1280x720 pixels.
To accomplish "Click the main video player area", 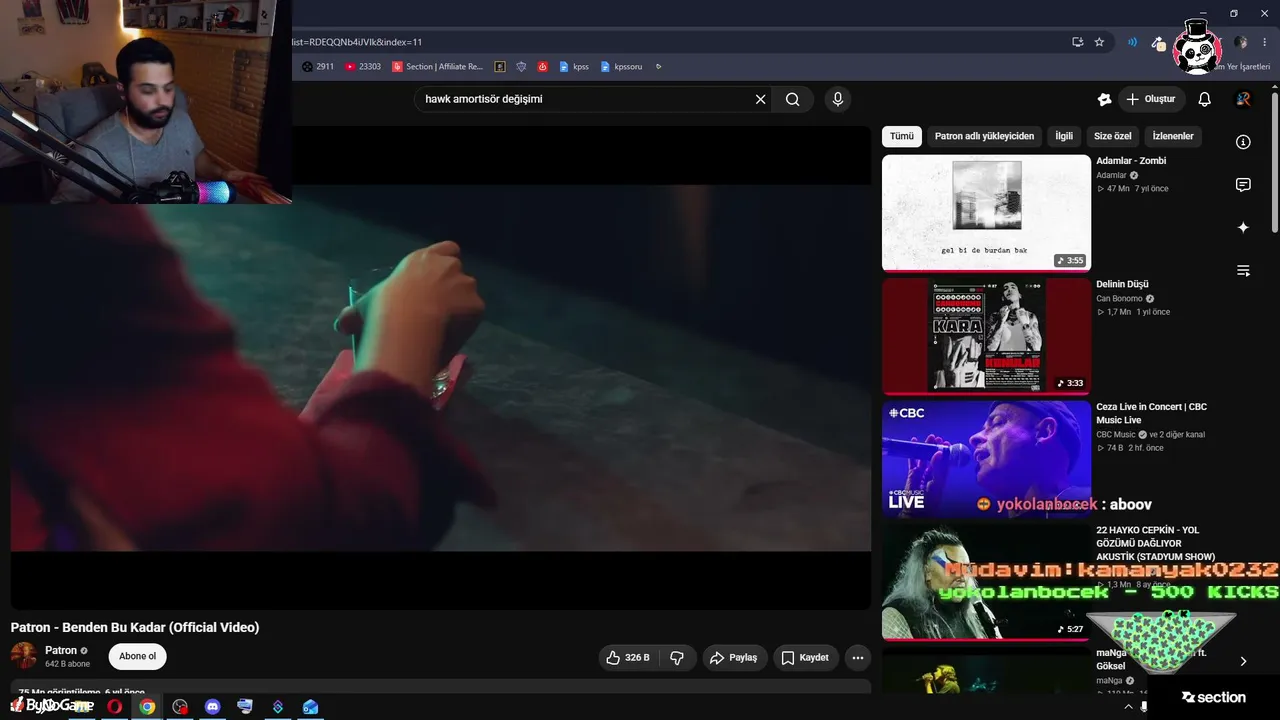I will tap(441, 367).
